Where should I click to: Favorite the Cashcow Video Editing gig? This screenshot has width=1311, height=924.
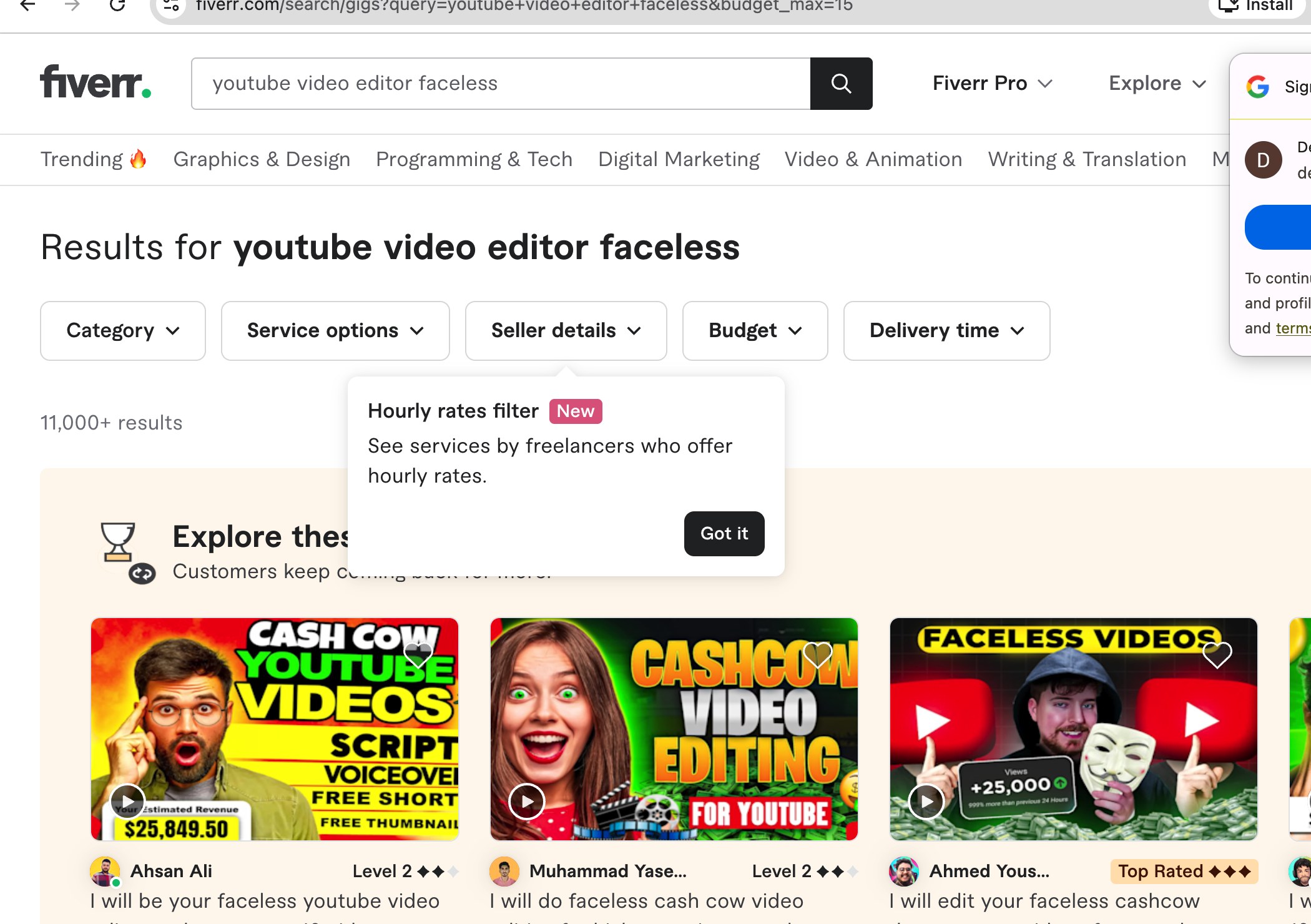817,656
